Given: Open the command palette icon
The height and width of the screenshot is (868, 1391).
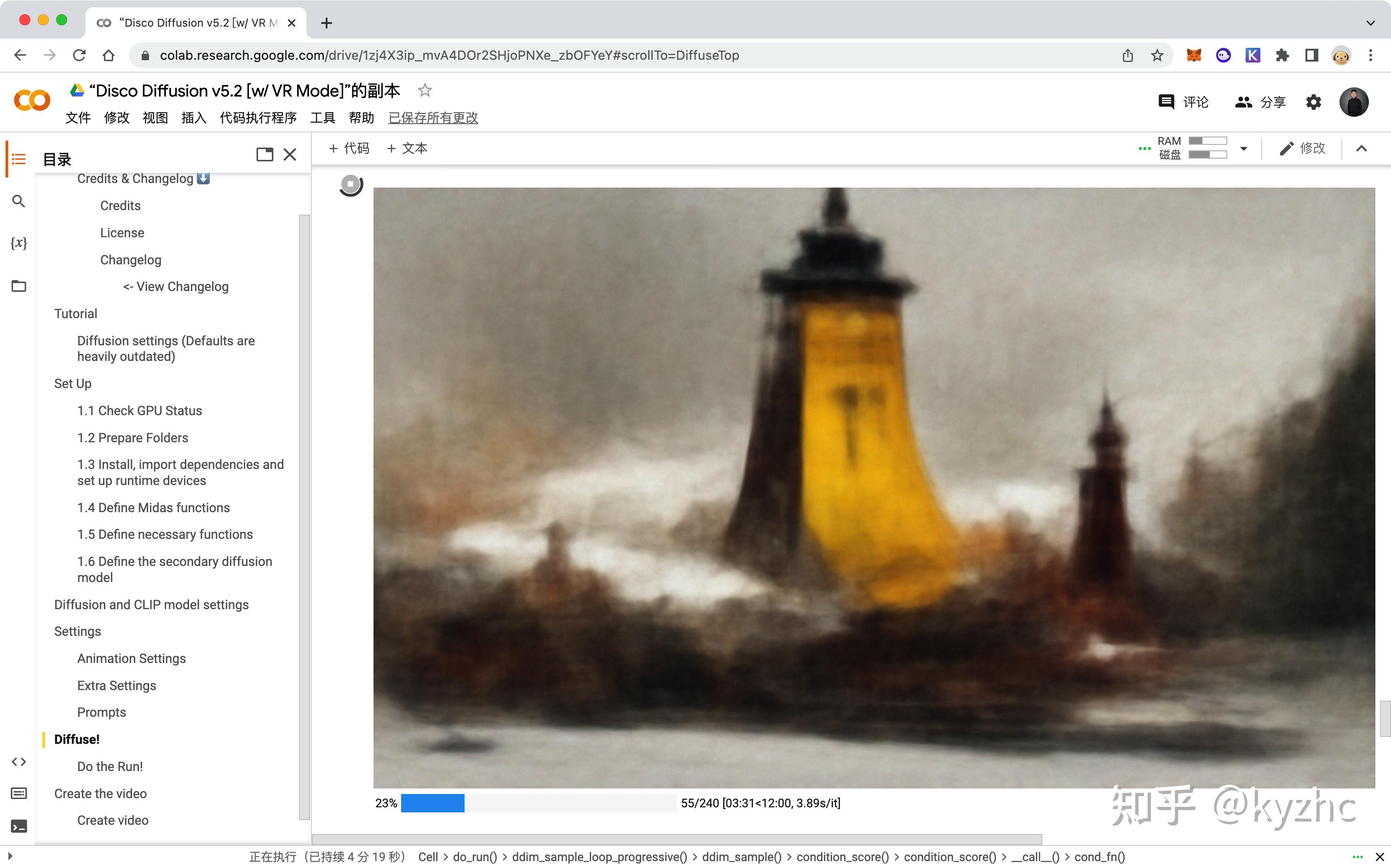Looking at the screenshot, I should [x=18, y=794].
